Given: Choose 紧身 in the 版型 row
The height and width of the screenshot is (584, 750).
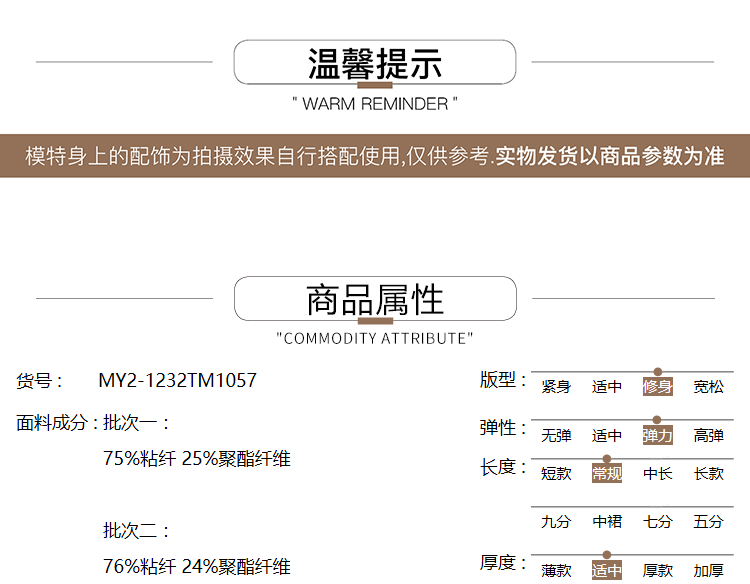Looking at the screenshot, I should (556, 387).
